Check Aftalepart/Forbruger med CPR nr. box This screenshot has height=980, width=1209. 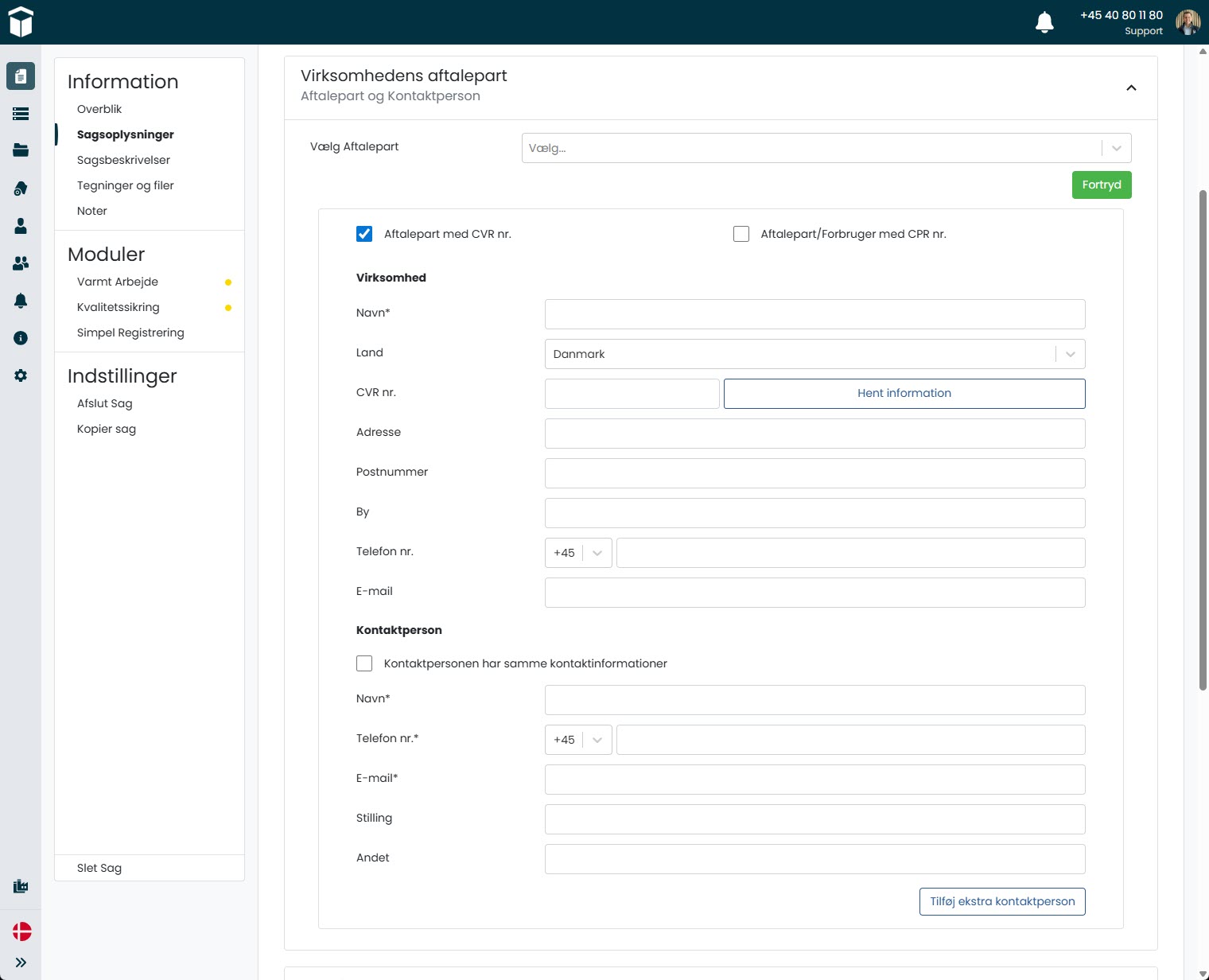741,234
